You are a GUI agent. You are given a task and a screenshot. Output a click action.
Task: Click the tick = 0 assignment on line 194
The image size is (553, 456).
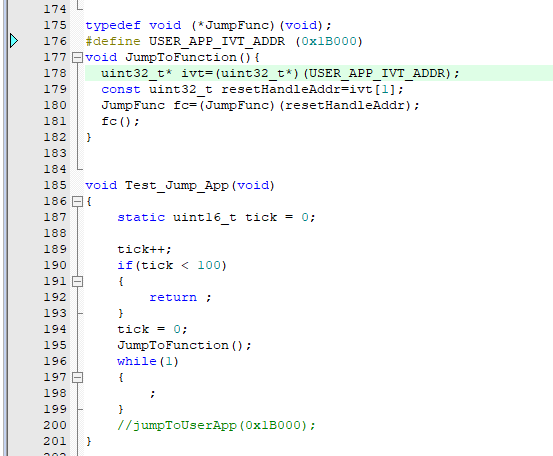tap(152, 329)
